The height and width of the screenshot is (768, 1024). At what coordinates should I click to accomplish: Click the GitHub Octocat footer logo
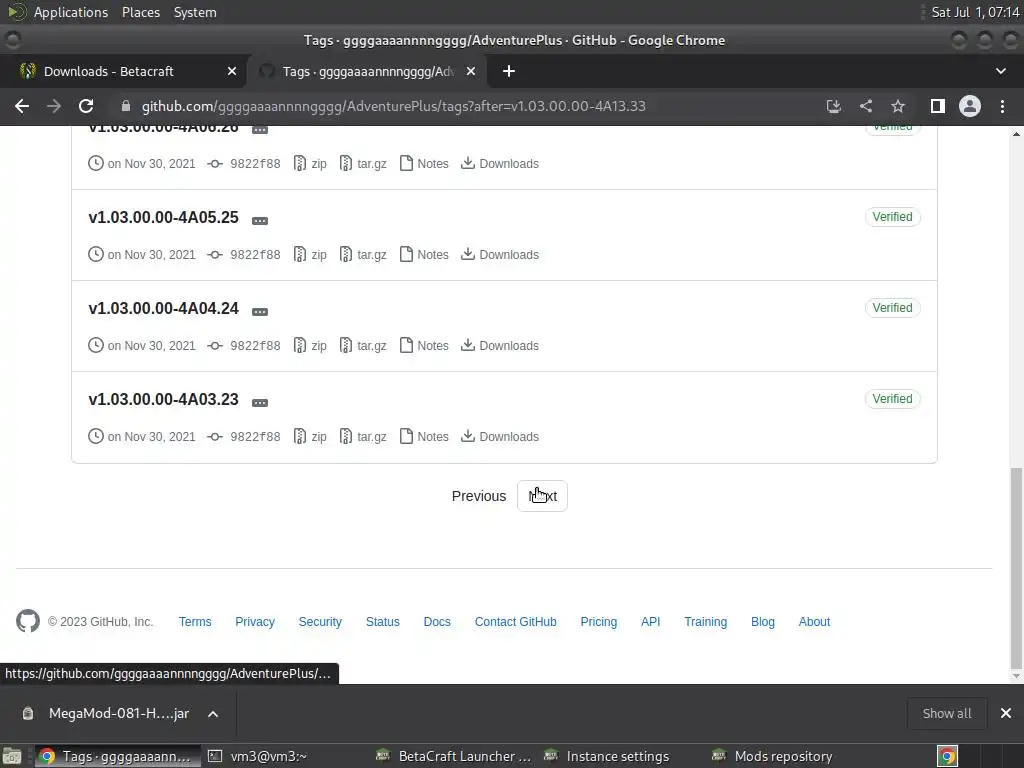[x=27, y=621]
